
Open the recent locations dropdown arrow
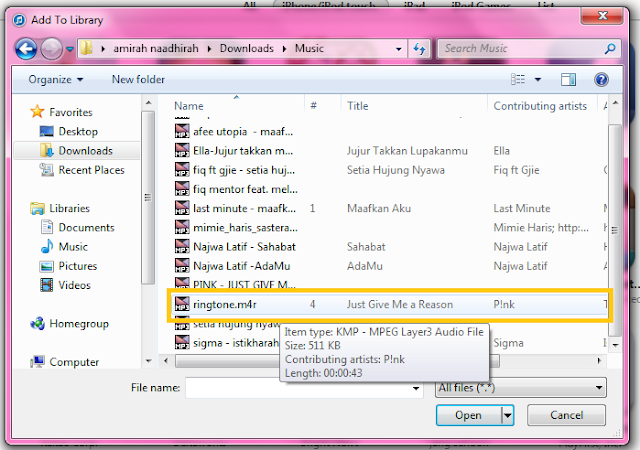coord(70,49)
